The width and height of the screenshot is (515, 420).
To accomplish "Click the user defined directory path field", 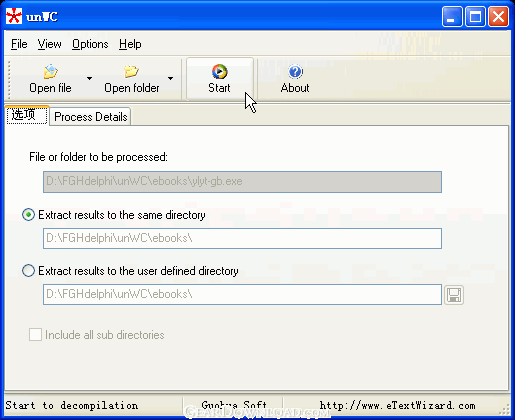I will 242,295.
